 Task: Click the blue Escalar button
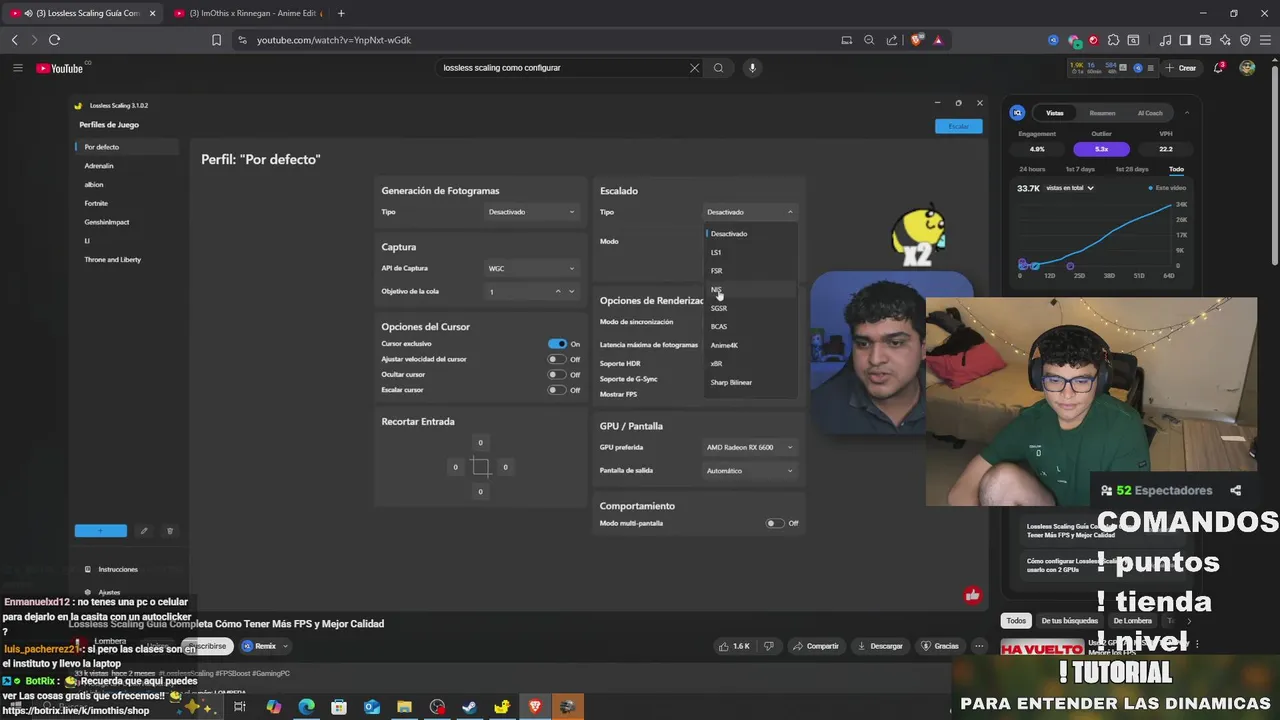pyautogui.click(x=958, y=126)
